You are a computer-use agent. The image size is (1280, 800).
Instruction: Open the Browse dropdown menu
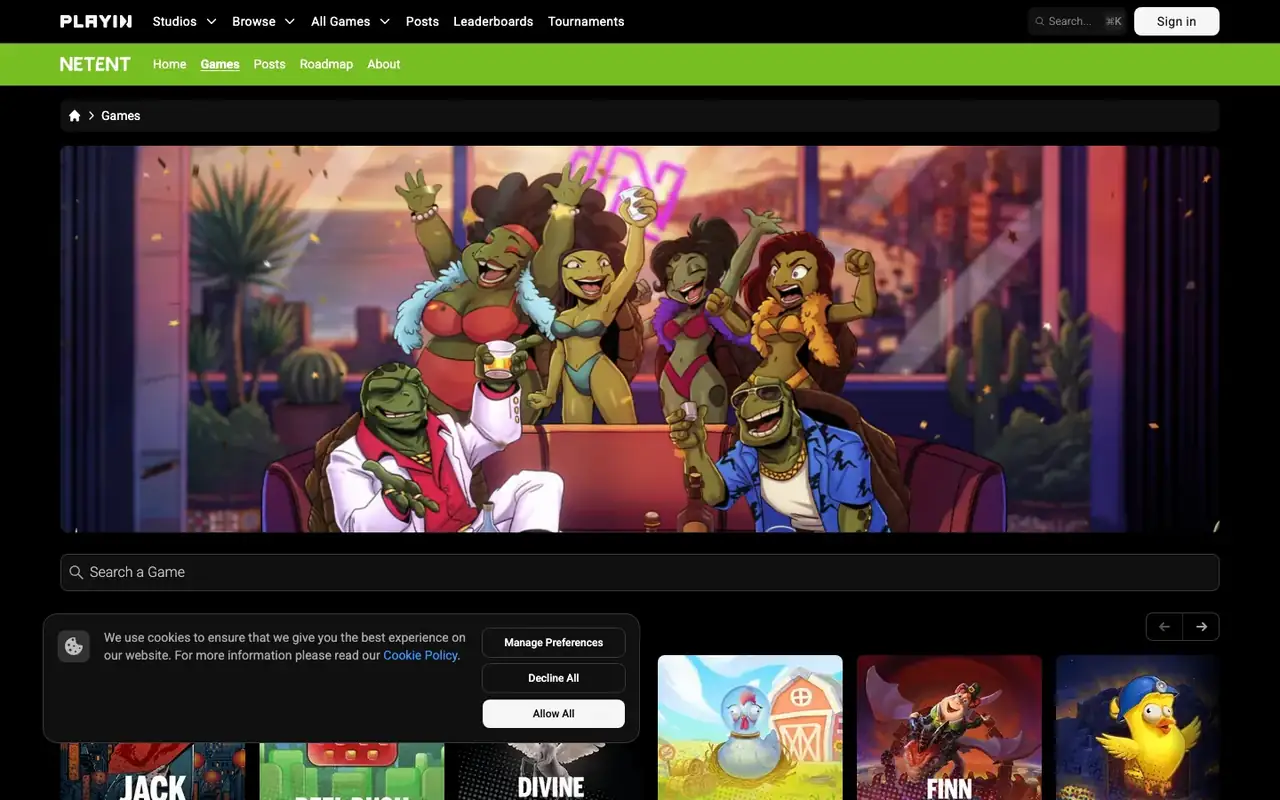(264, 21)
